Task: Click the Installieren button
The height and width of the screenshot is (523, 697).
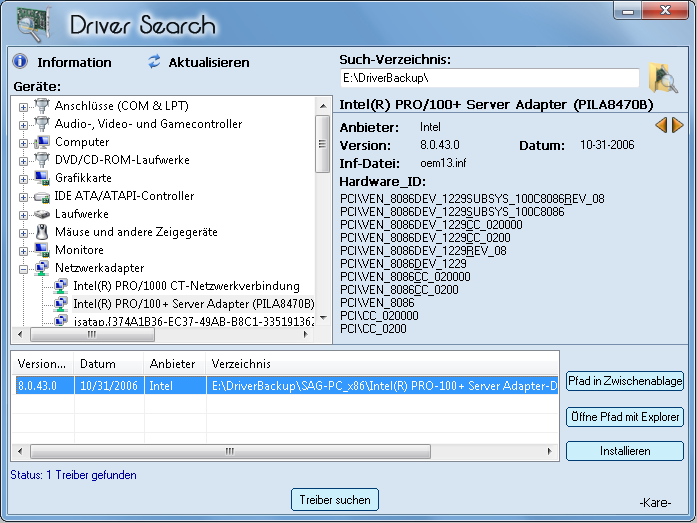Action: [x=624, y=451]
